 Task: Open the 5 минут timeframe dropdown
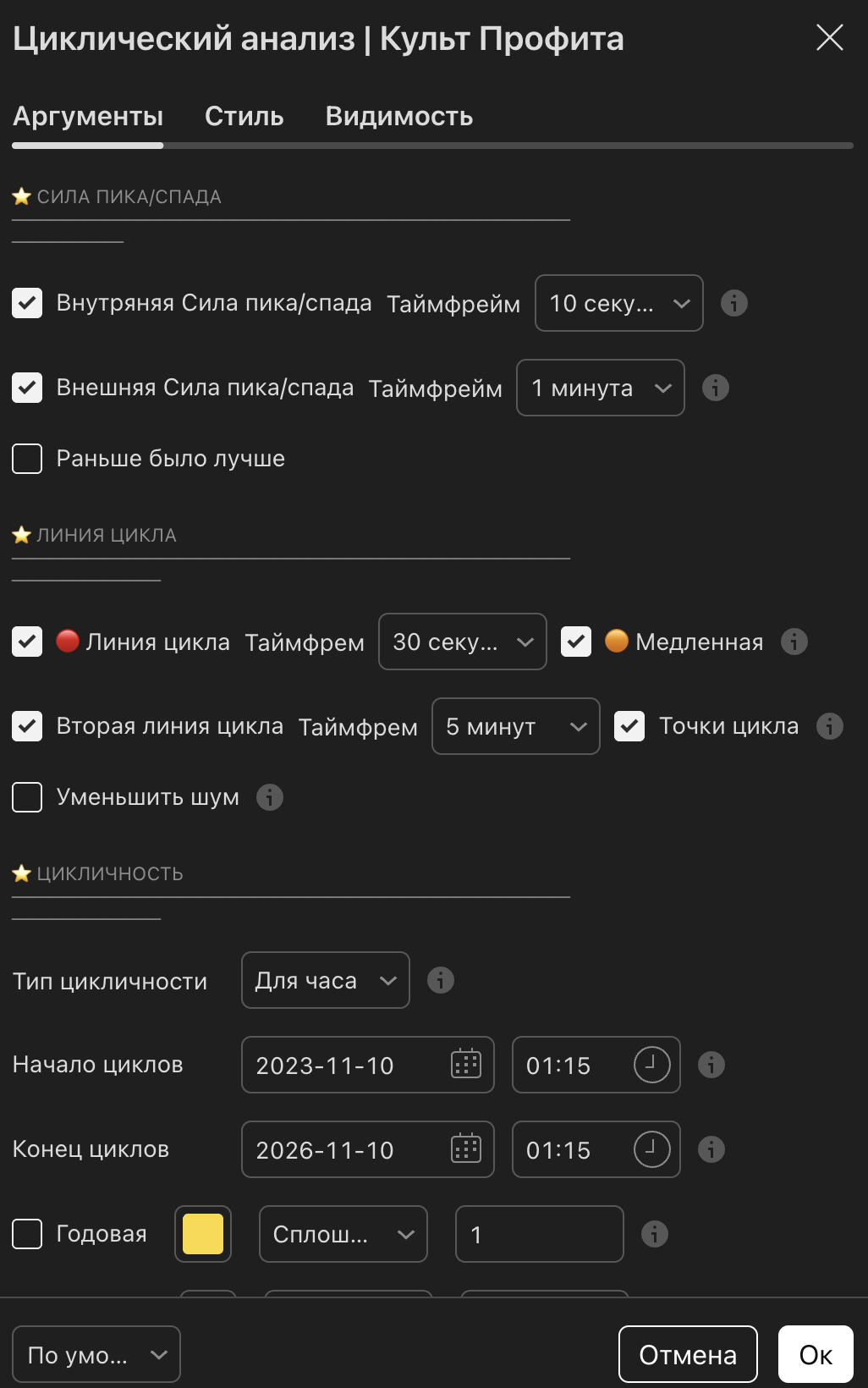coord(515,726)
